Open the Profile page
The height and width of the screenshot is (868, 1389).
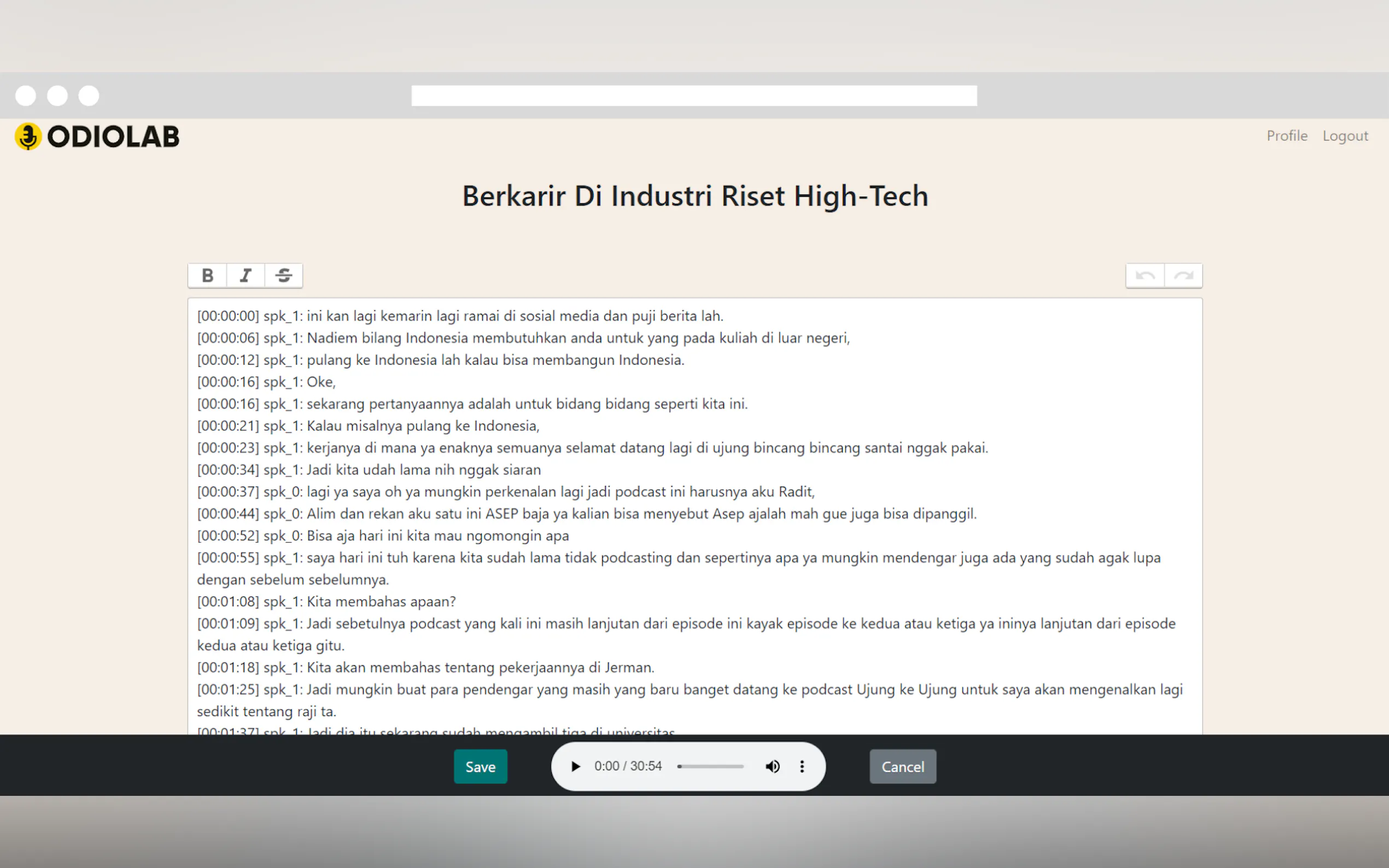(x=1287, y=136)
